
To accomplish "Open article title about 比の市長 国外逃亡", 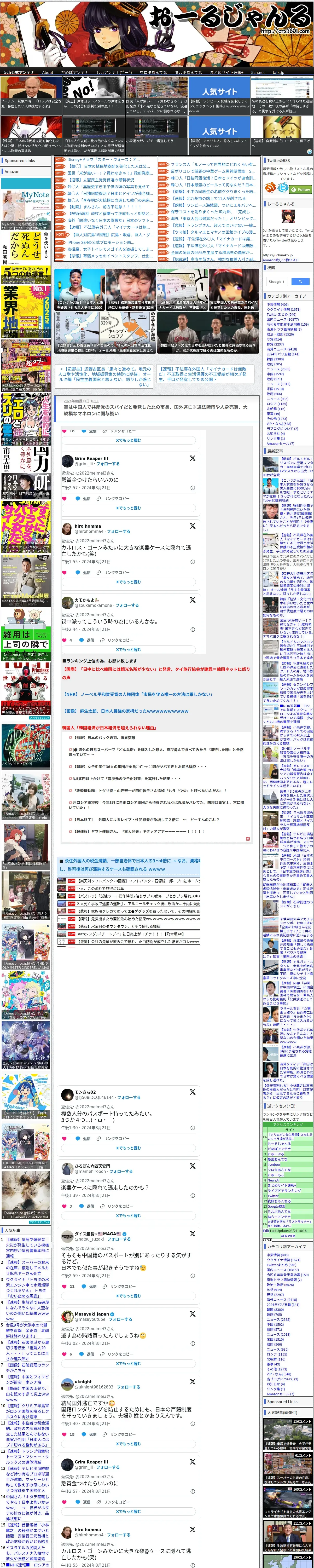I will [x=156, y=410].
